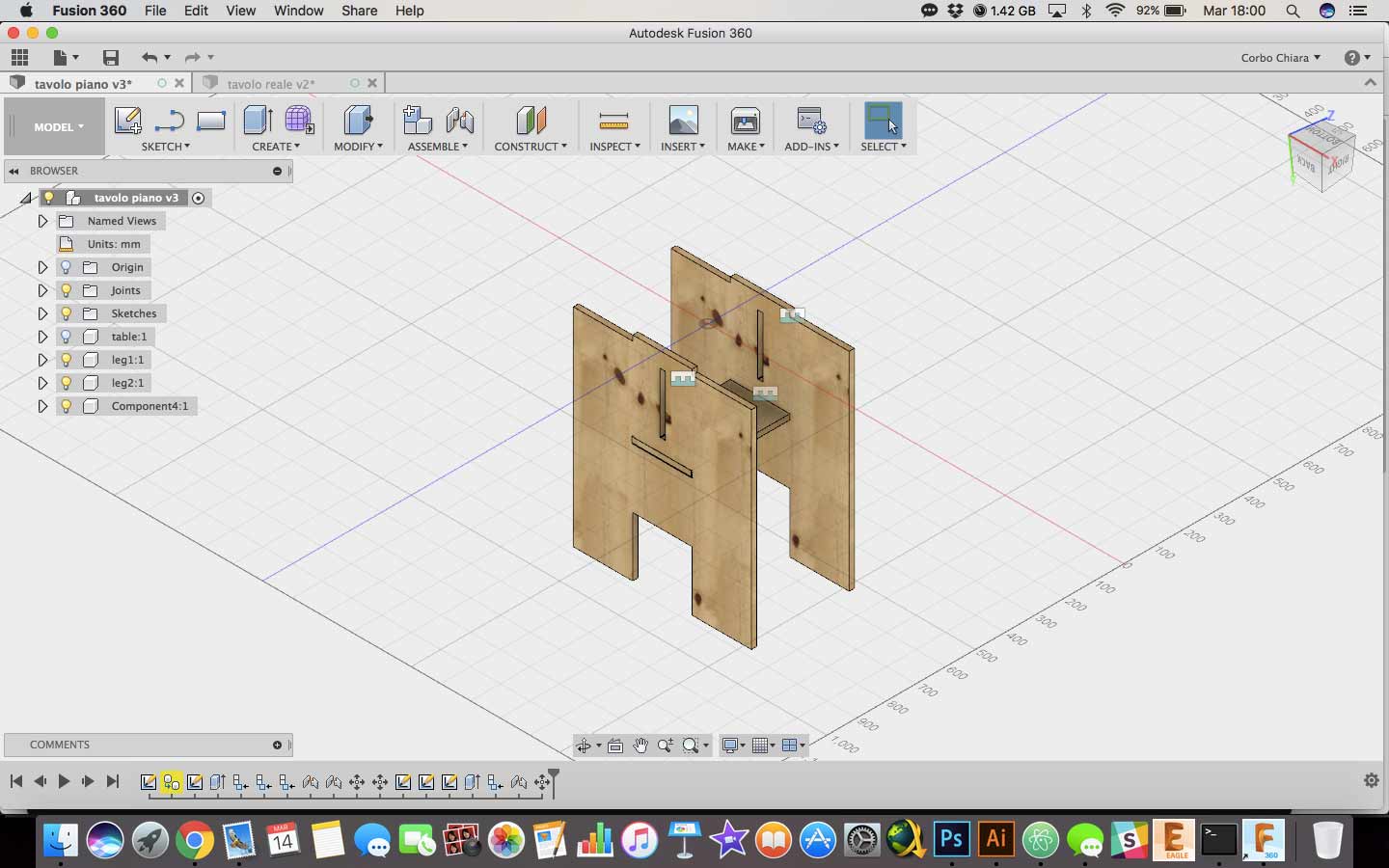Play the timeline

pos(64,781)
